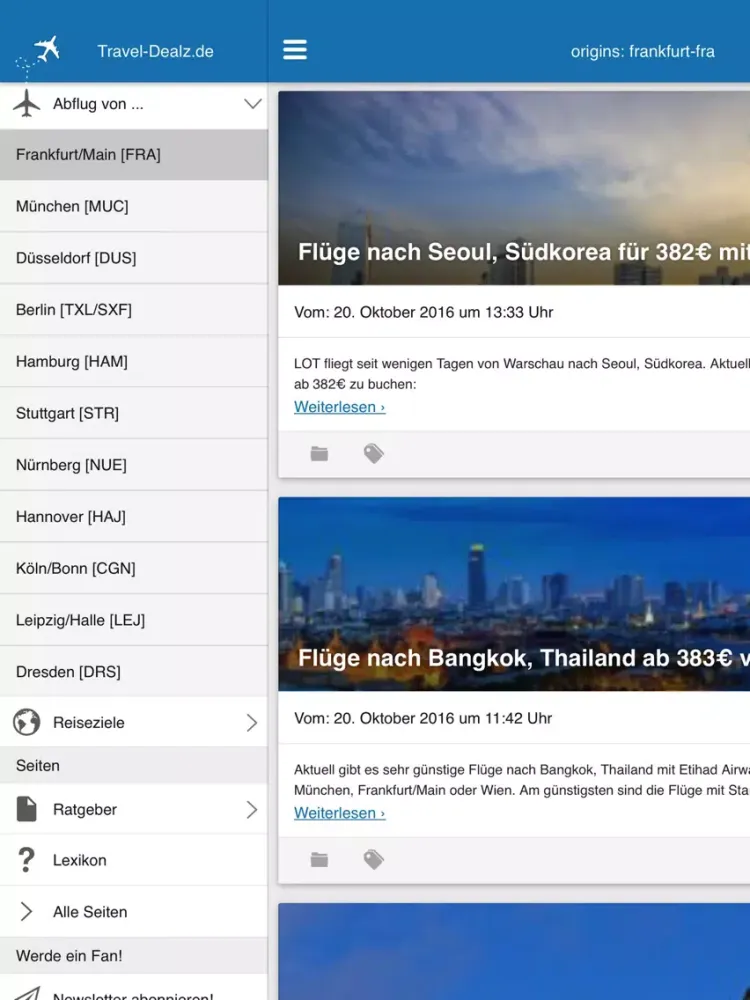Click origins: frankfurt-fra header text
Screen dimensions: 750x1000
coord(642,51)
